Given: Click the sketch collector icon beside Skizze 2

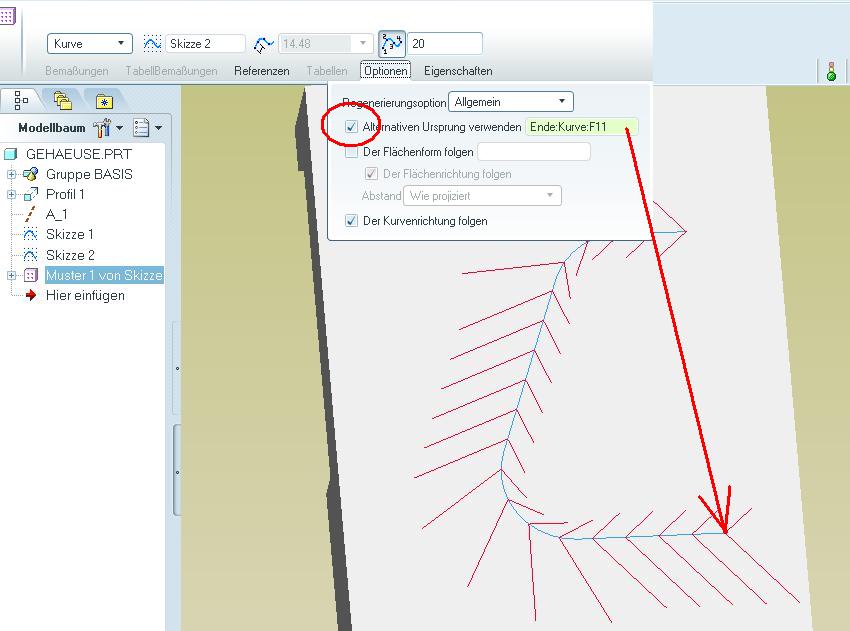Looking at the screenshot, I should [152, 43].
